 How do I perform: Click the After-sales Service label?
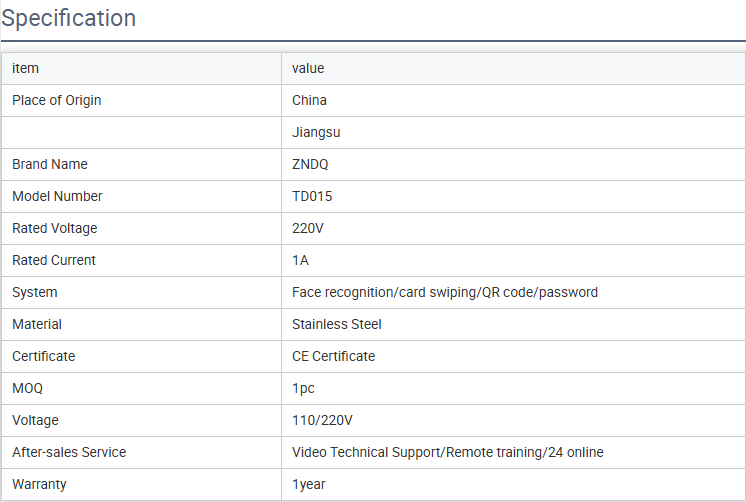point(69,452)
